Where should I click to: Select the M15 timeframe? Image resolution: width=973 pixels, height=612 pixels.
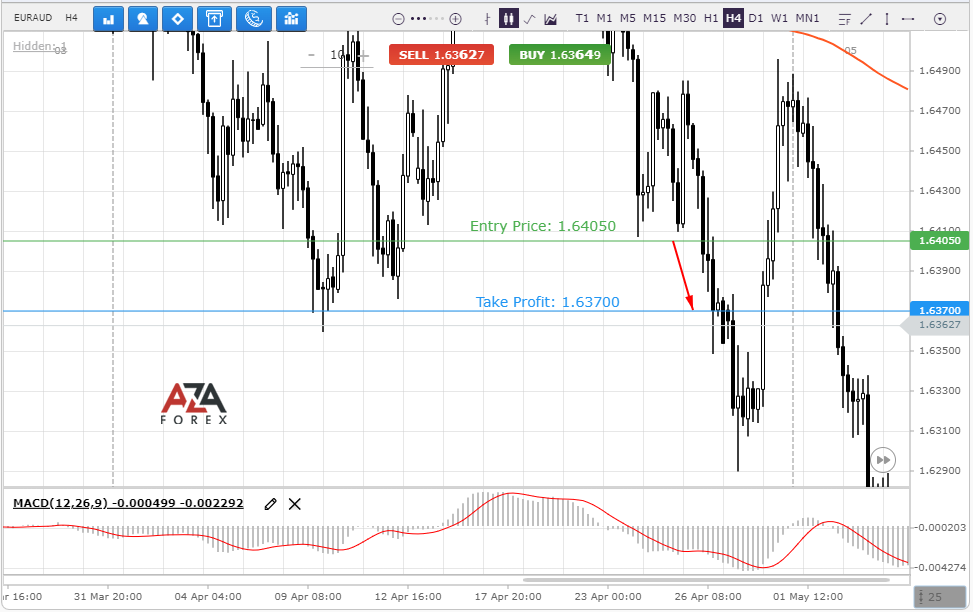(x=654, y=18)
